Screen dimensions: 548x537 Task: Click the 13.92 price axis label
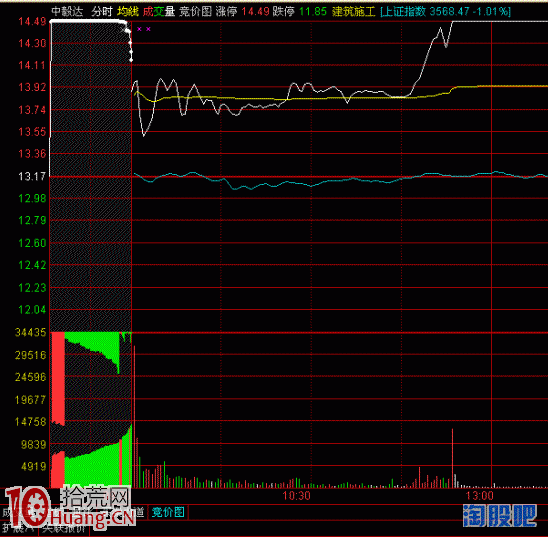[32, 87]
